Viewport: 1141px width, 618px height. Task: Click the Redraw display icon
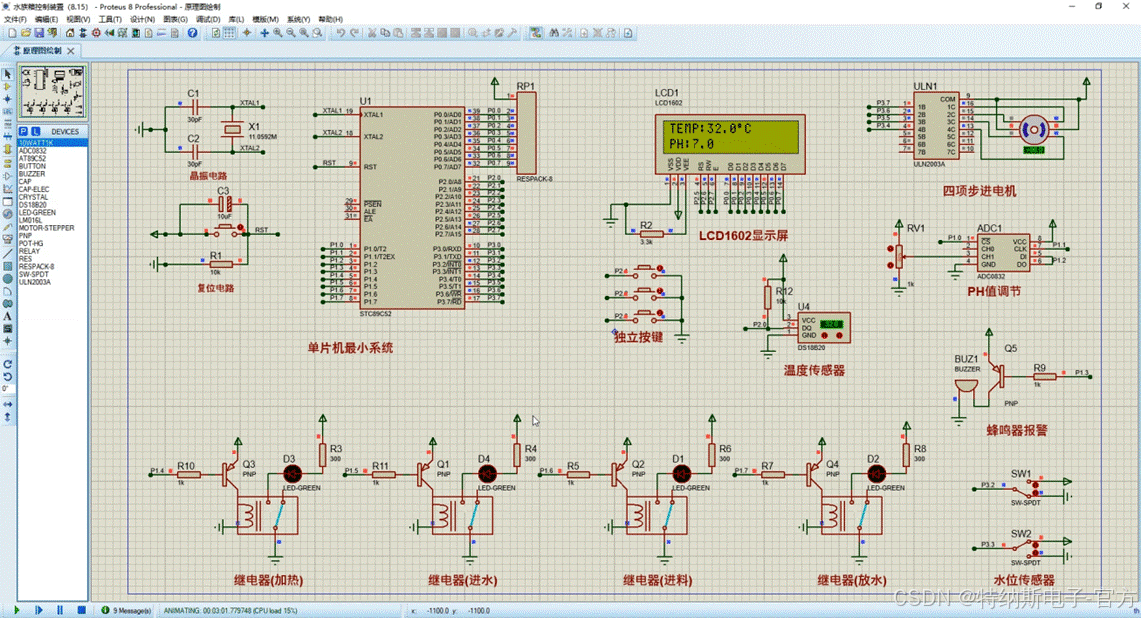(216, 33)
